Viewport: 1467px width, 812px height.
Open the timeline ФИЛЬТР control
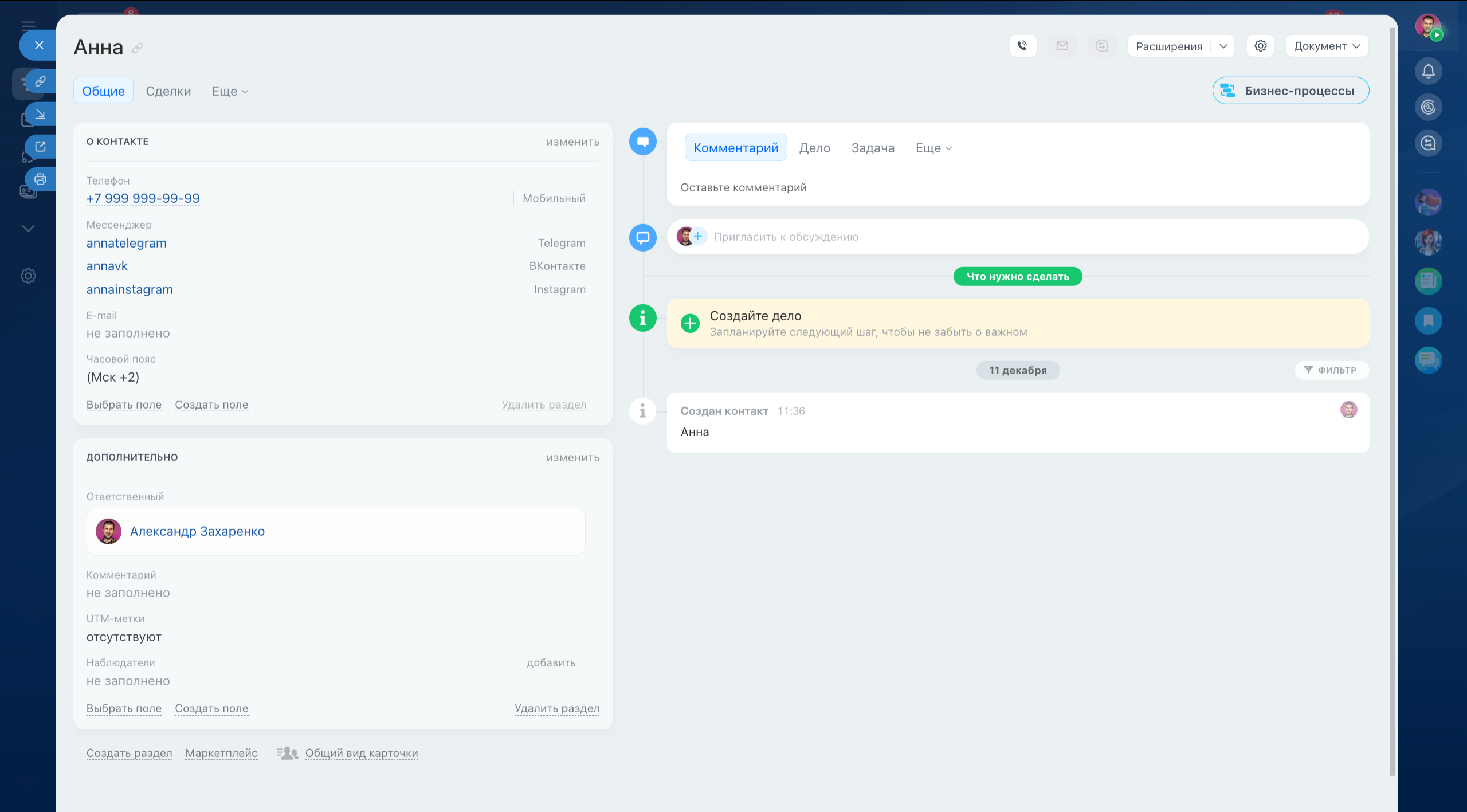click(1331, 370)
